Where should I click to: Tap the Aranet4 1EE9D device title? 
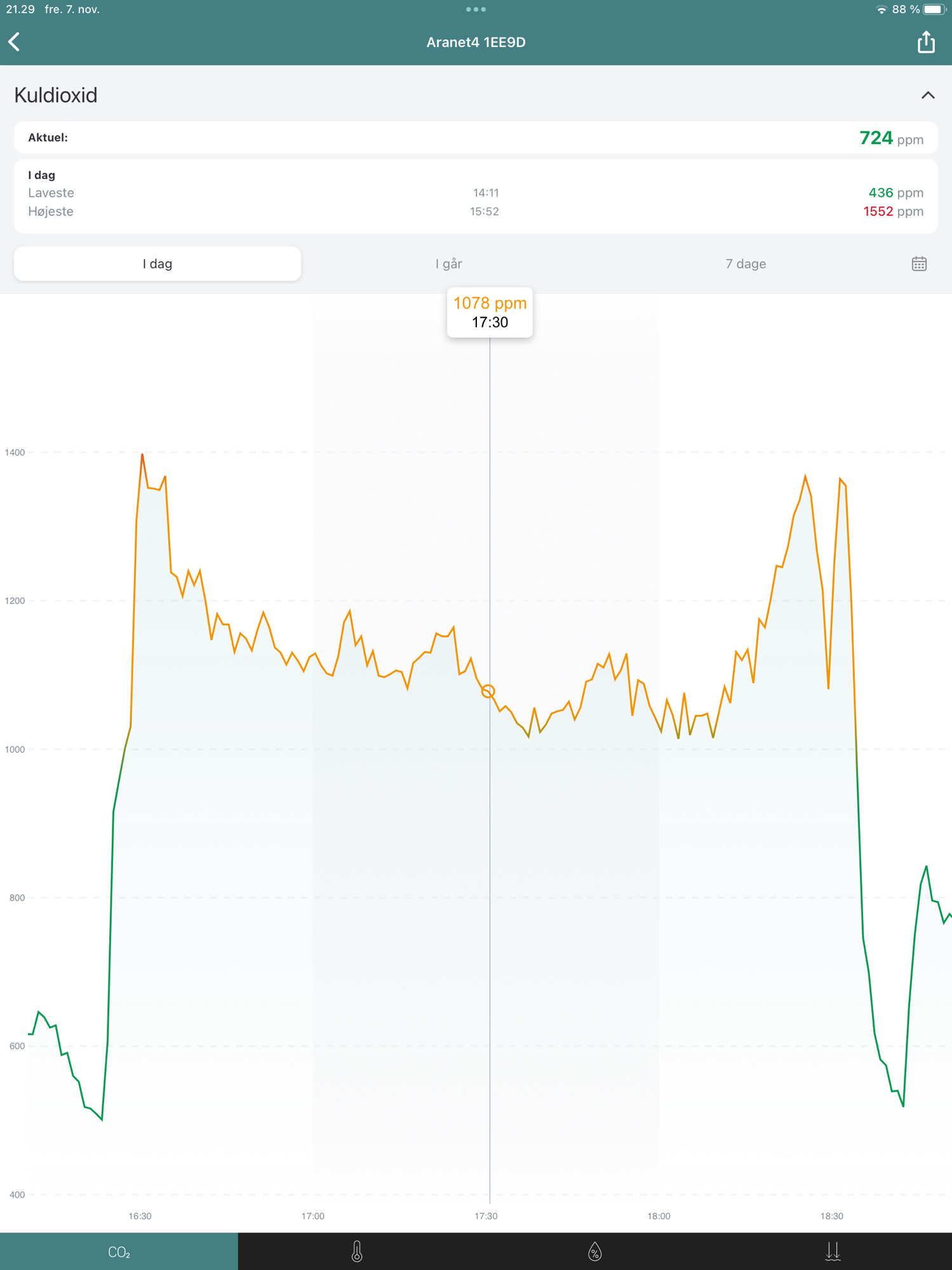coord(476,42)
